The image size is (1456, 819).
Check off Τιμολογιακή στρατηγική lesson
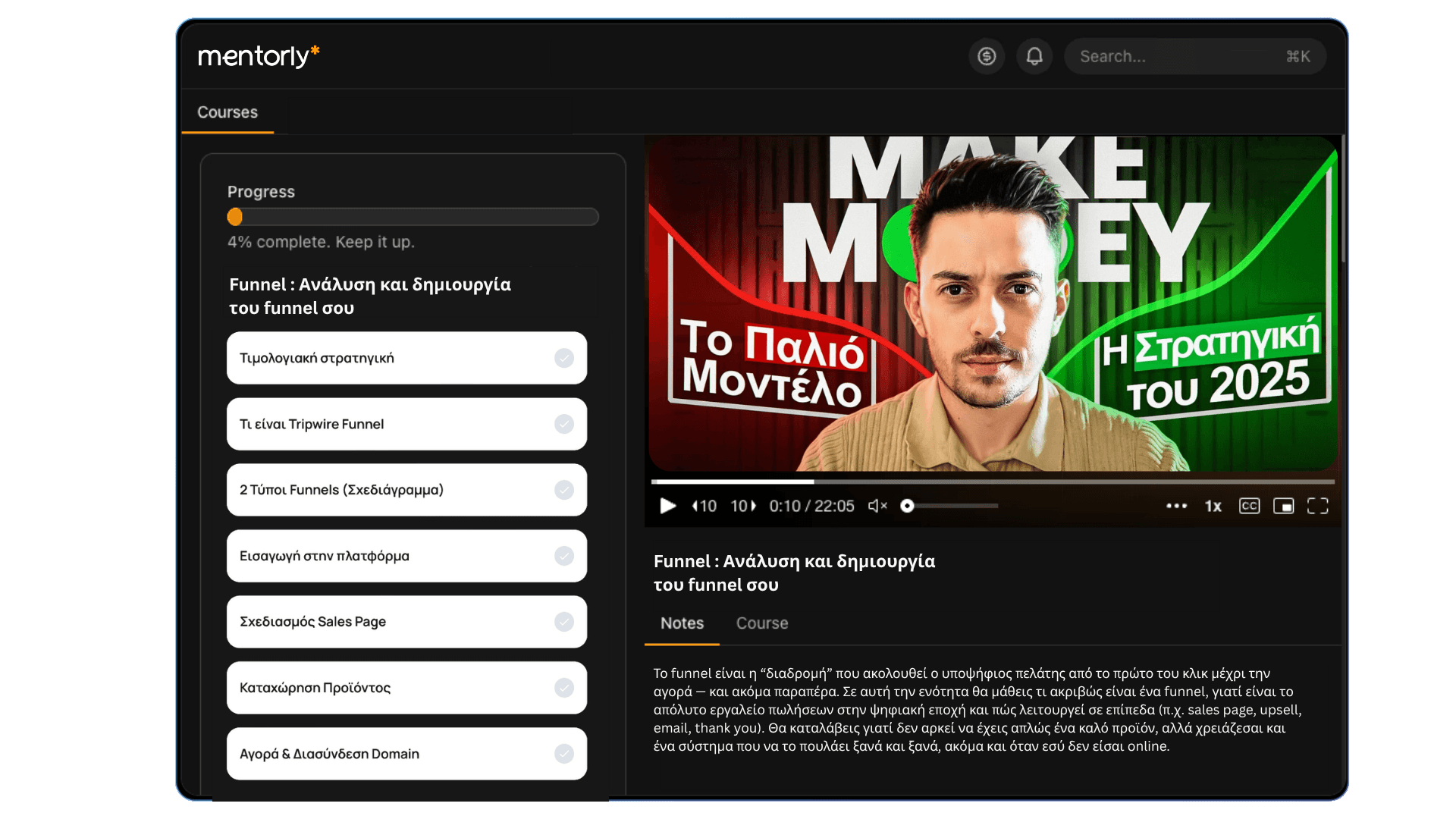[563, 358]
